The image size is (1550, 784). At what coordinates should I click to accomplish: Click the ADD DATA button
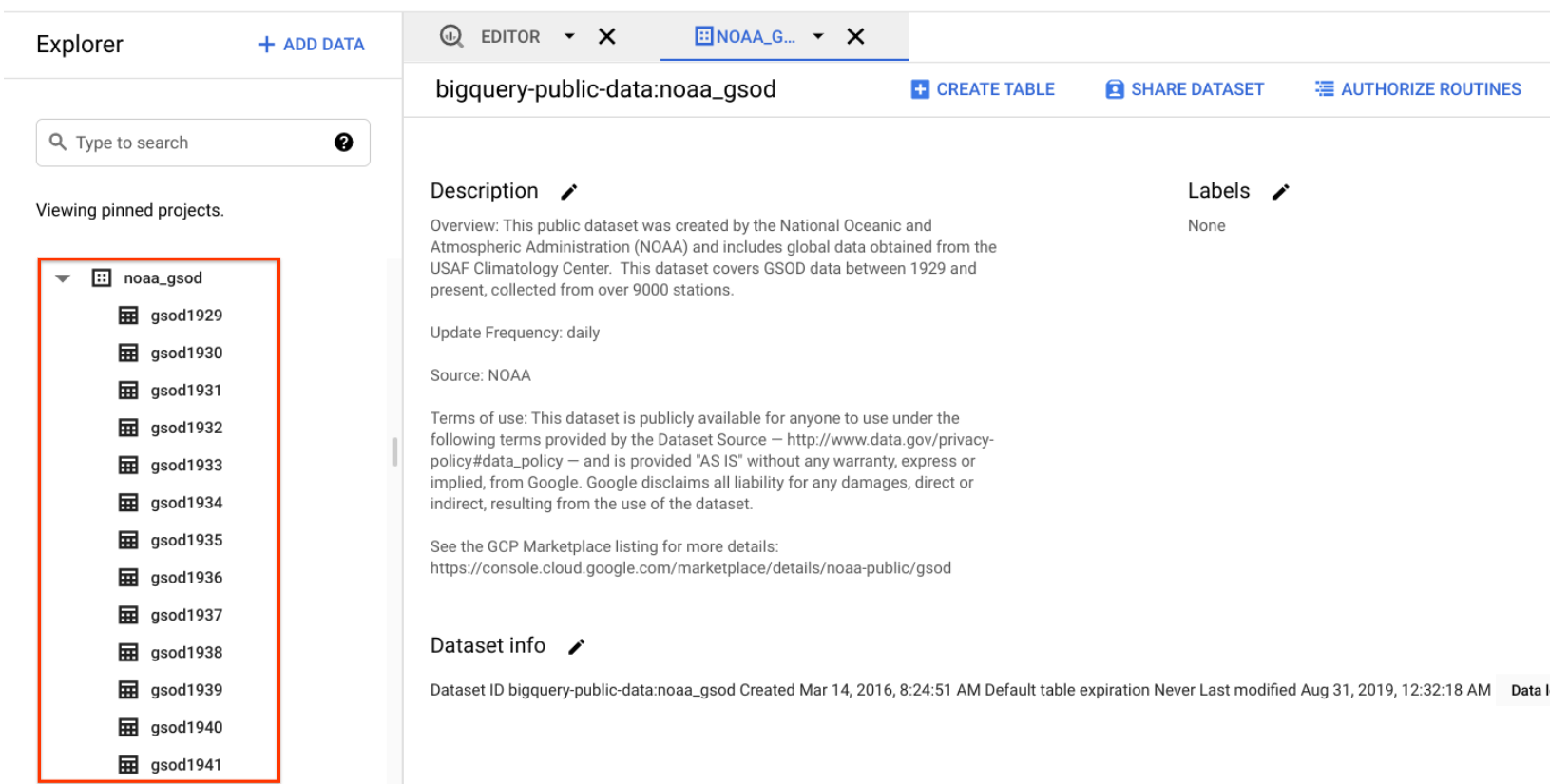pos(312,44)
